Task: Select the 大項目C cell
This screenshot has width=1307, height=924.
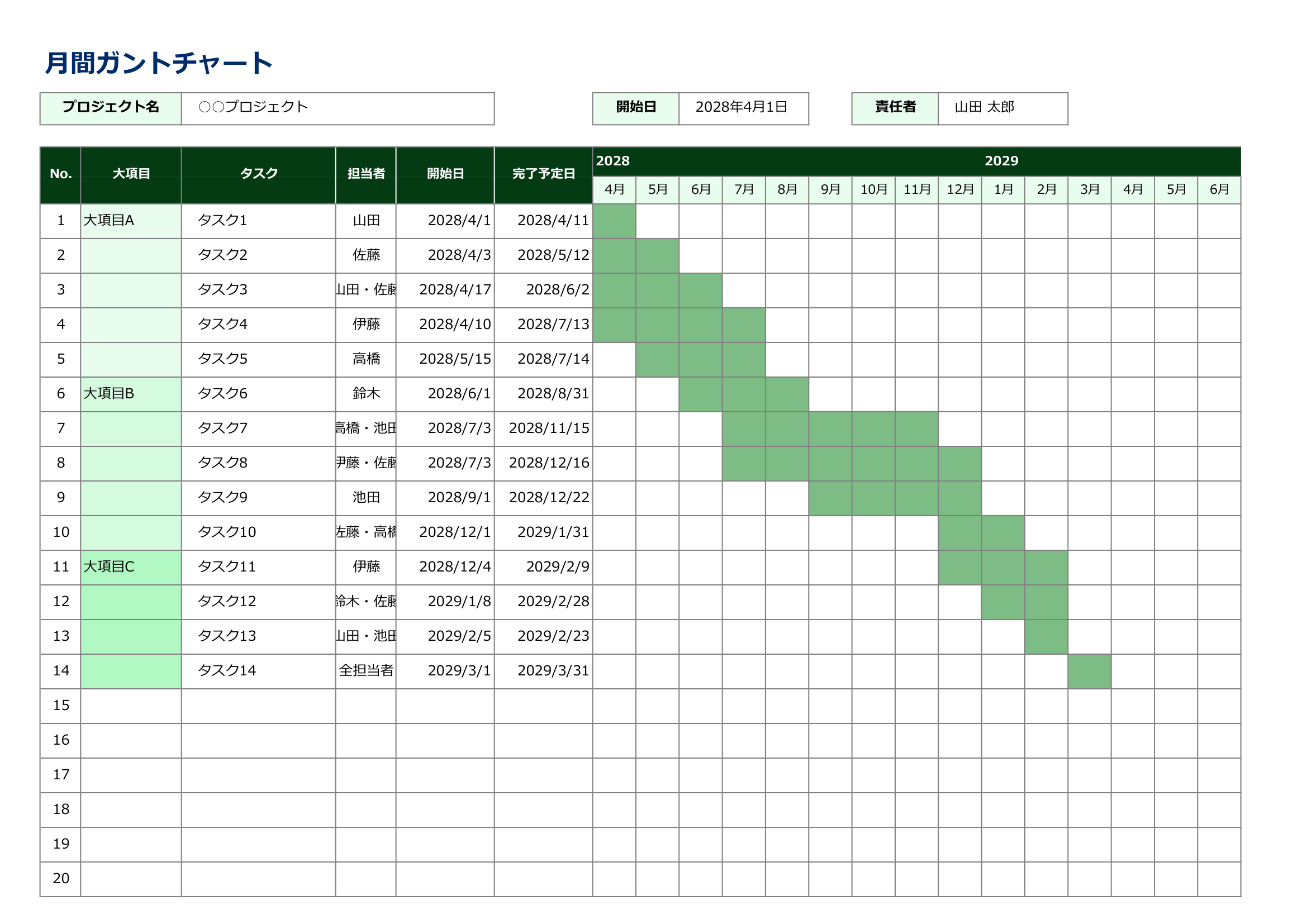Action: click(x=131, y=566)
